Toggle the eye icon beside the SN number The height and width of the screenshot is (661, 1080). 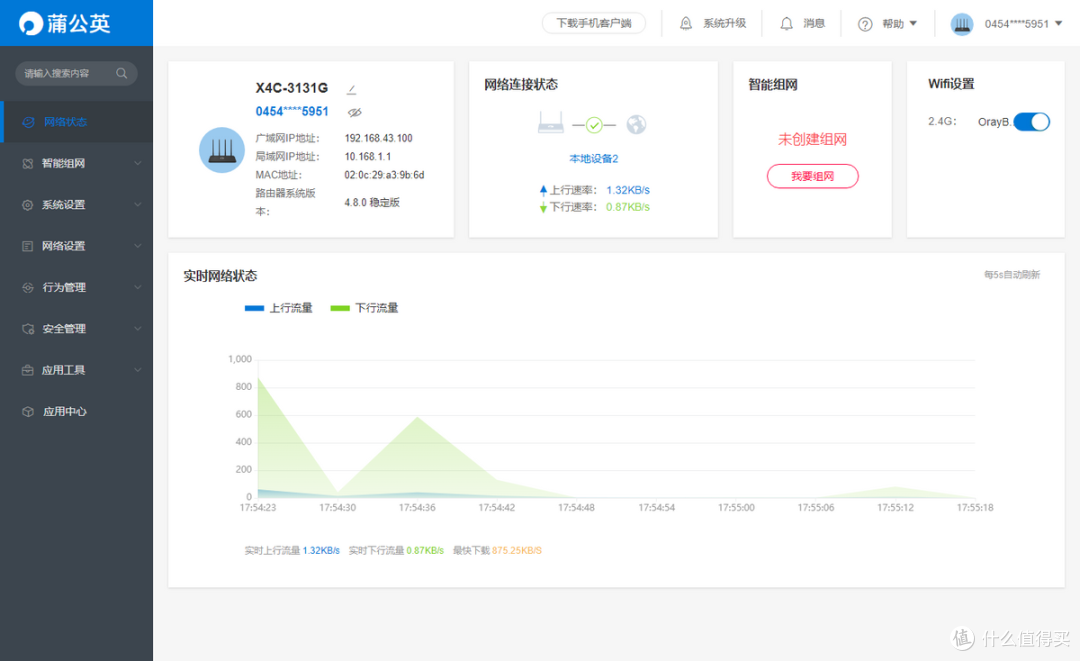355,112
